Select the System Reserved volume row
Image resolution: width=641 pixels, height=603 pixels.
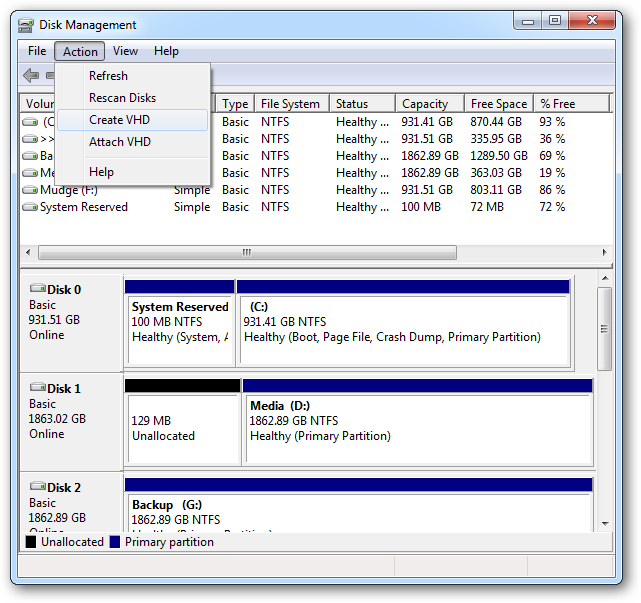317,207
